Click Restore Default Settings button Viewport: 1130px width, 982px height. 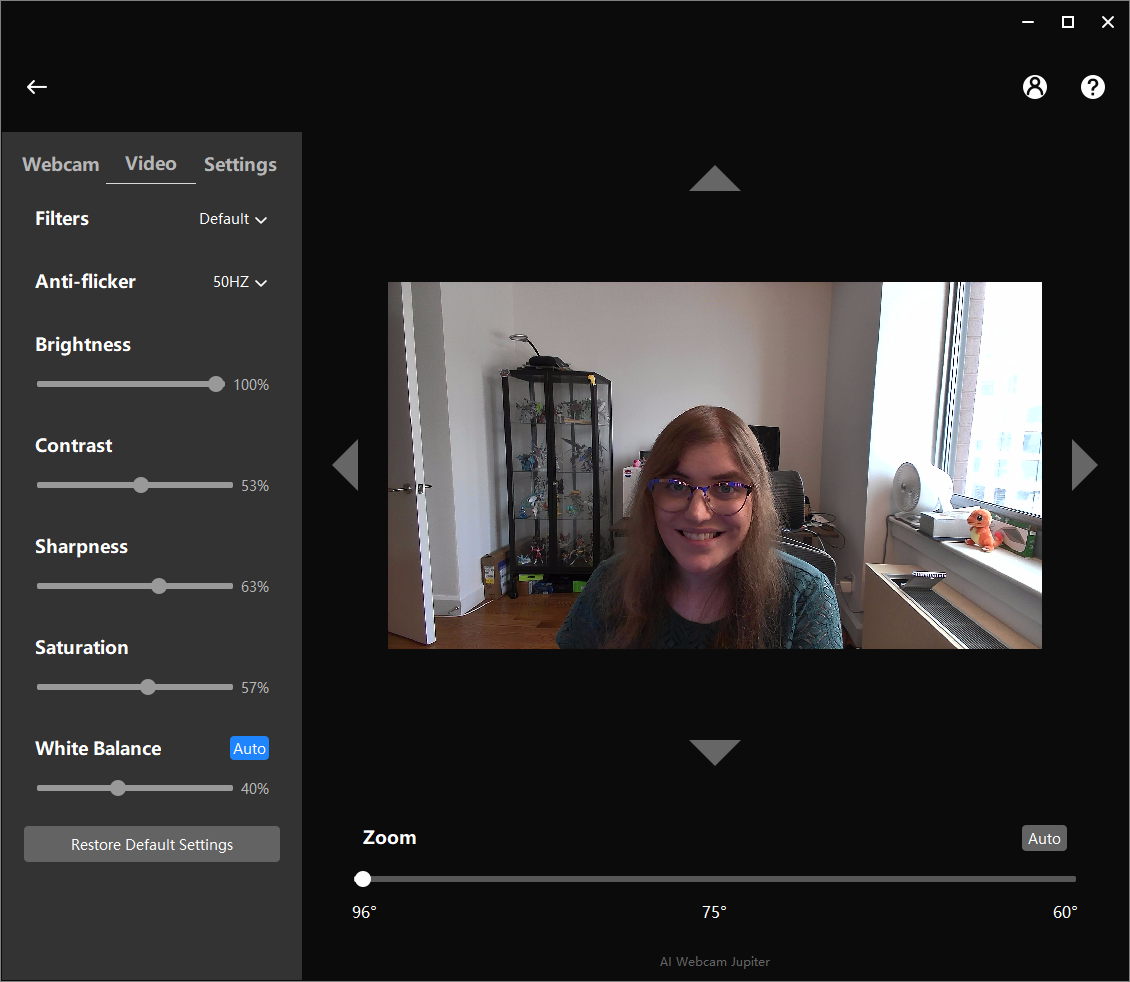[152, 844]
